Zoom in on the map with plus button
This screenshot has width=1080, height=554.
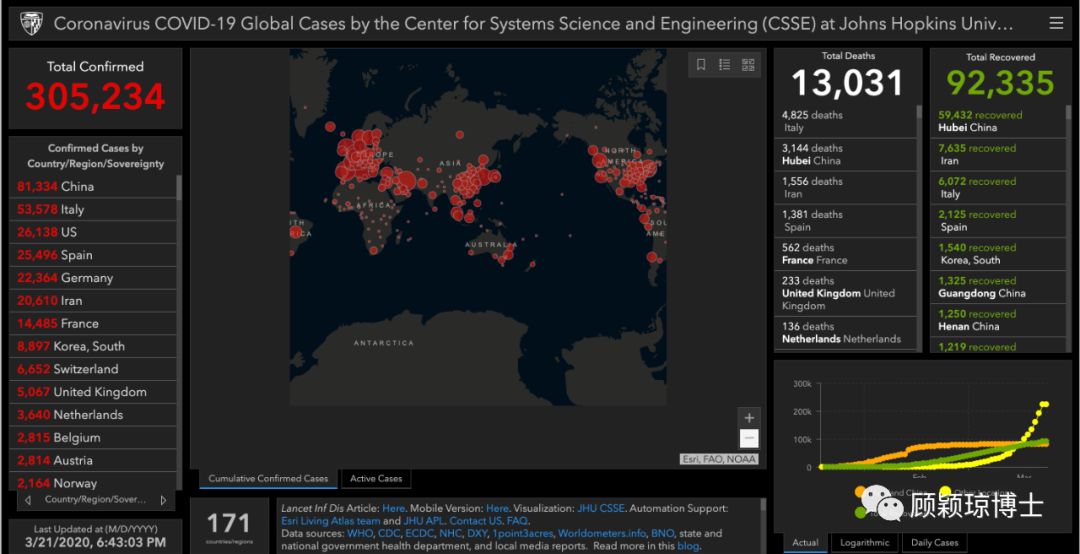749,418
